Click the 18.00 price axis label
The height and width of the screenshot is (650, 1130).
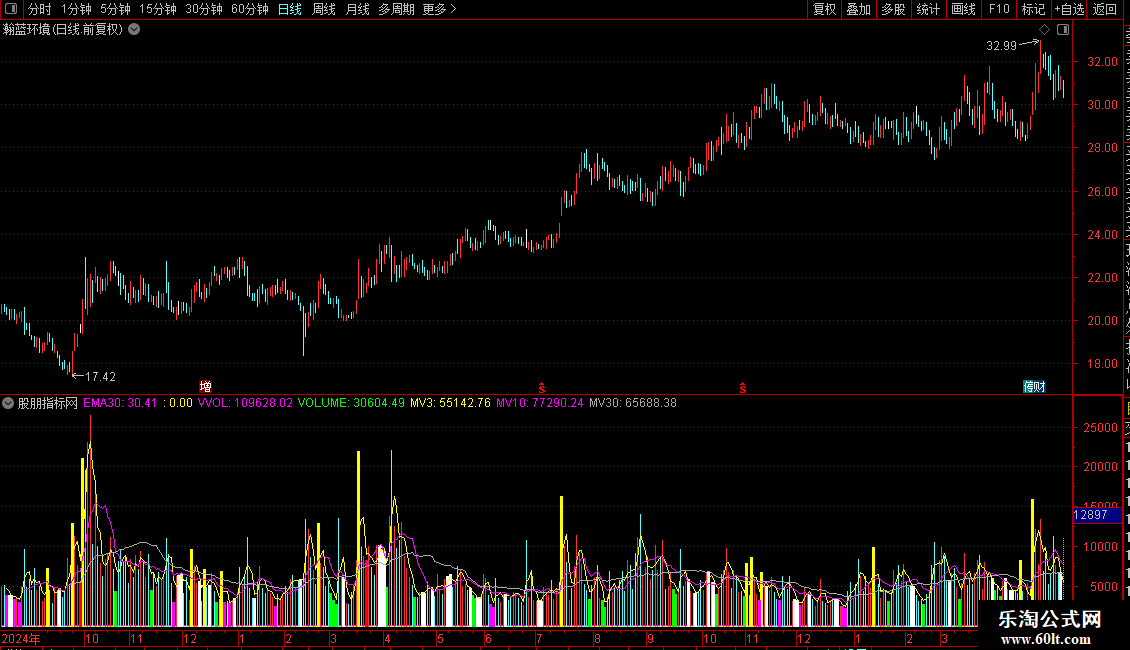tap(1102, 364)
